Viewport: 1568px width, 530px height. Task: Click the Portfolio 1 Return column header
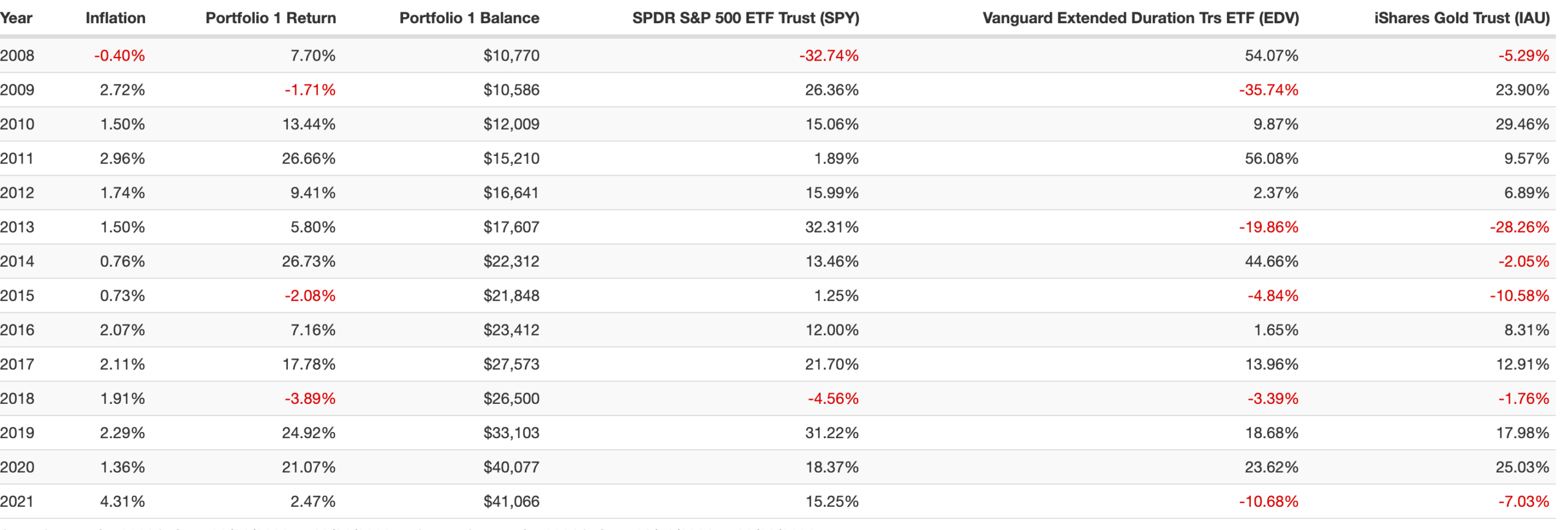tap(271, 18)
